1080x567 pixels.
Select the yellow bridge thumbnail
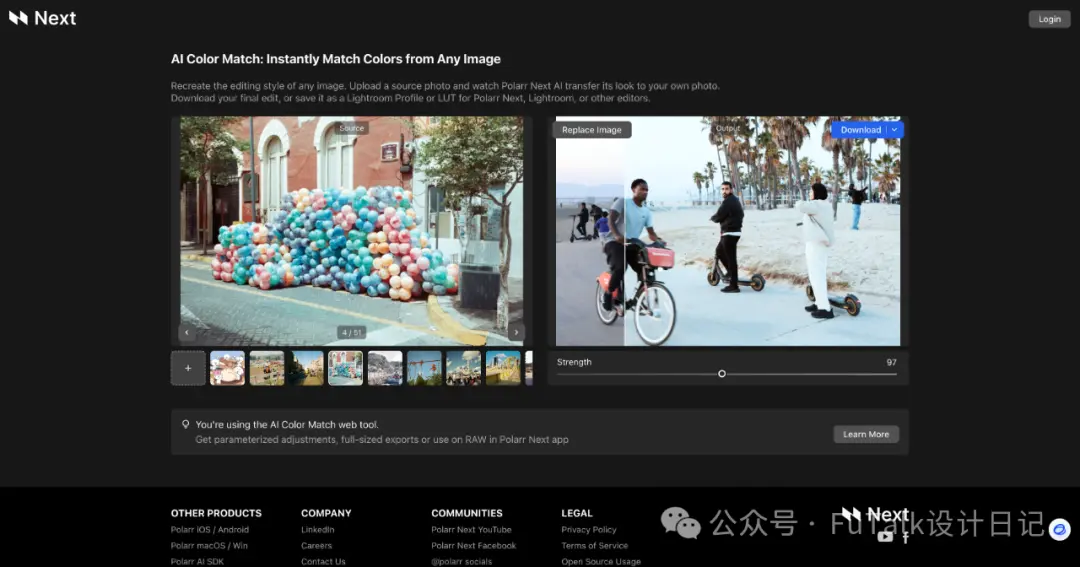[503, 368]
